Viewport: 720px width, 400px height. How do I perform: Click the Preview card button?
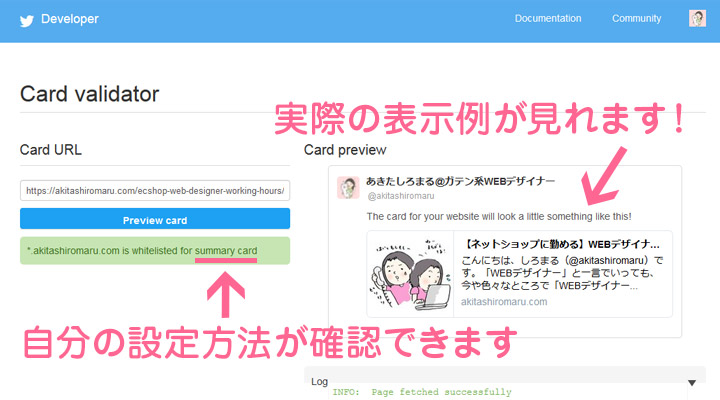(155, 219)
